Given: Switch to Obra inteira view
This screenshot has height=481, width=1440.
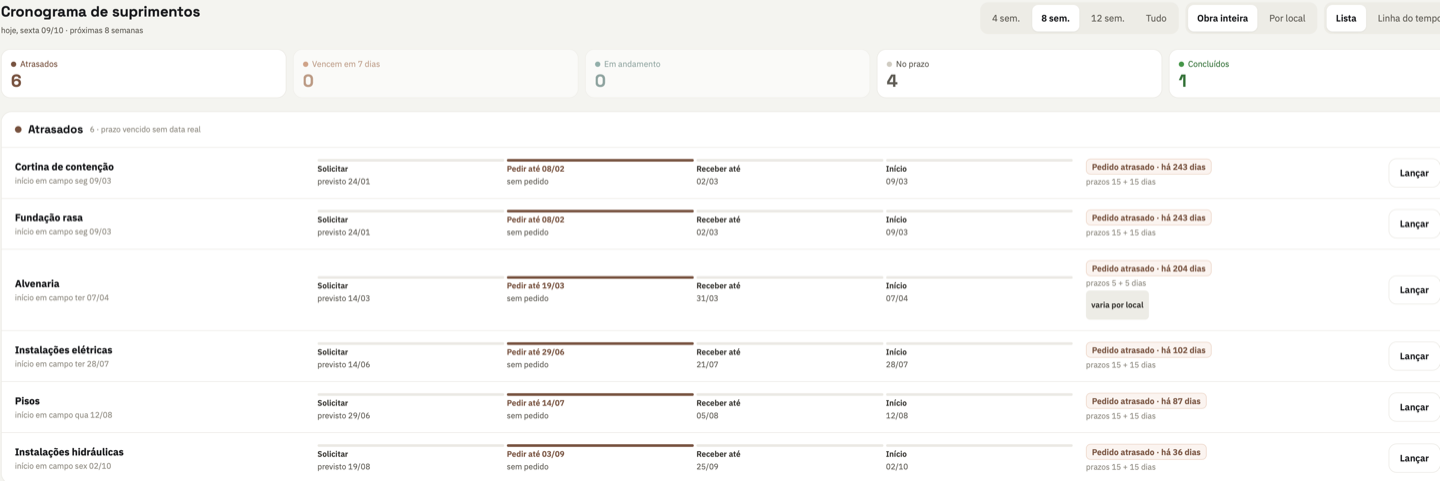Looking at the screenshot, I should click(x=1222, y=18).
